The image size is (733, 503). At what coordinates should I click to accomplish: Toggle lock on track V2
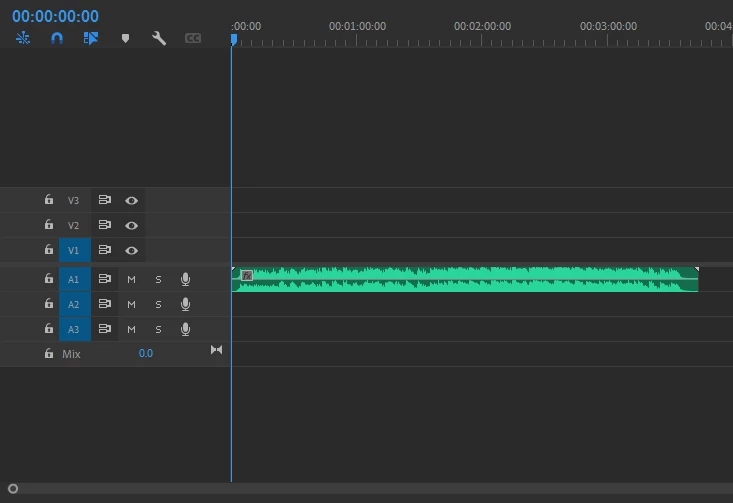49,224
